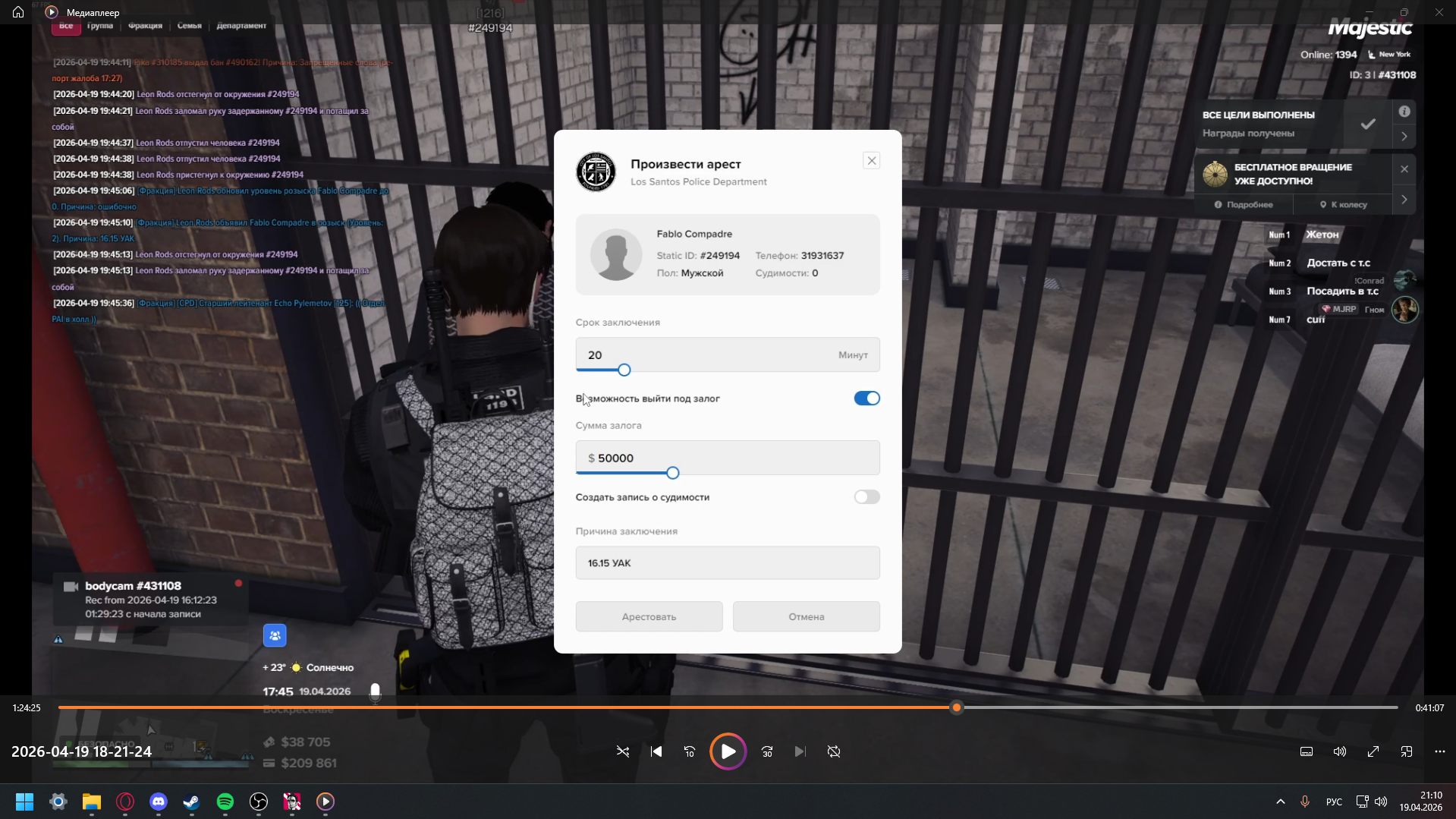1456x819 pixels.
Task: Switch to the Семья chat tab
Action: 189,26
